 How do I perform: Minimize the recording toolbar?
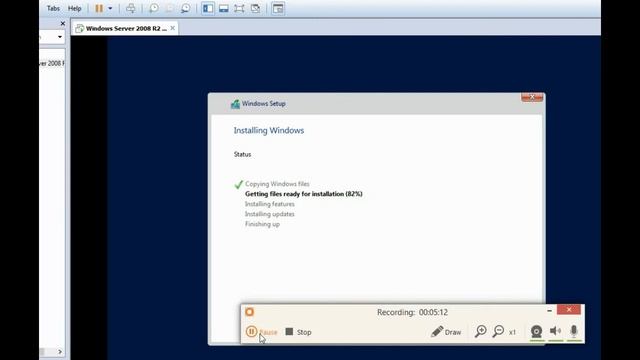pos(549,311)
